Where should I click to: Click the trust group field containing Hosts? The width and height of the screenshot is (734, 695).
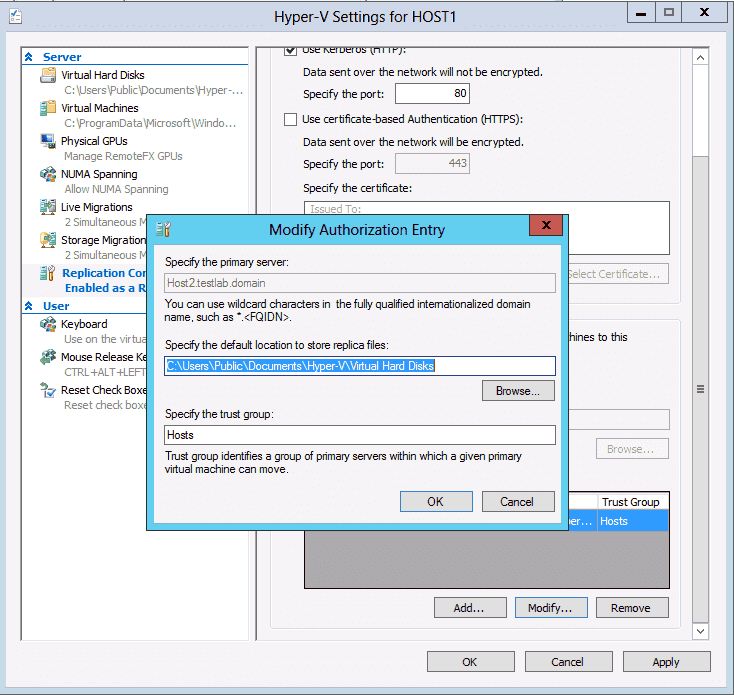pos(360,435)
